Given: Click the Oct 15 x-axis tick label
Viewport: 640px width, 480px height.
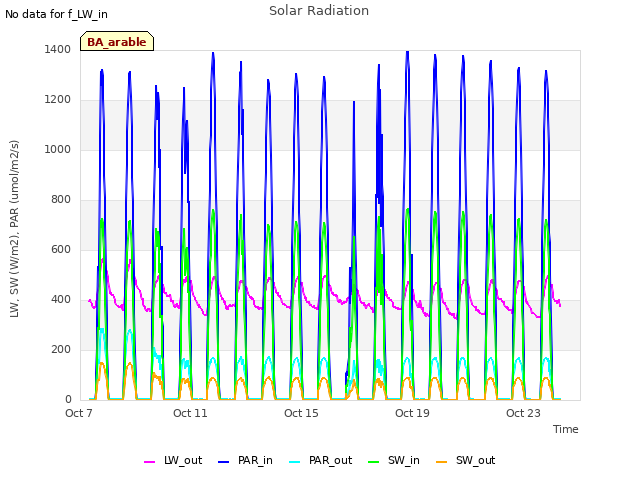Looking at the screenshot, I should (x=301, y=413).
